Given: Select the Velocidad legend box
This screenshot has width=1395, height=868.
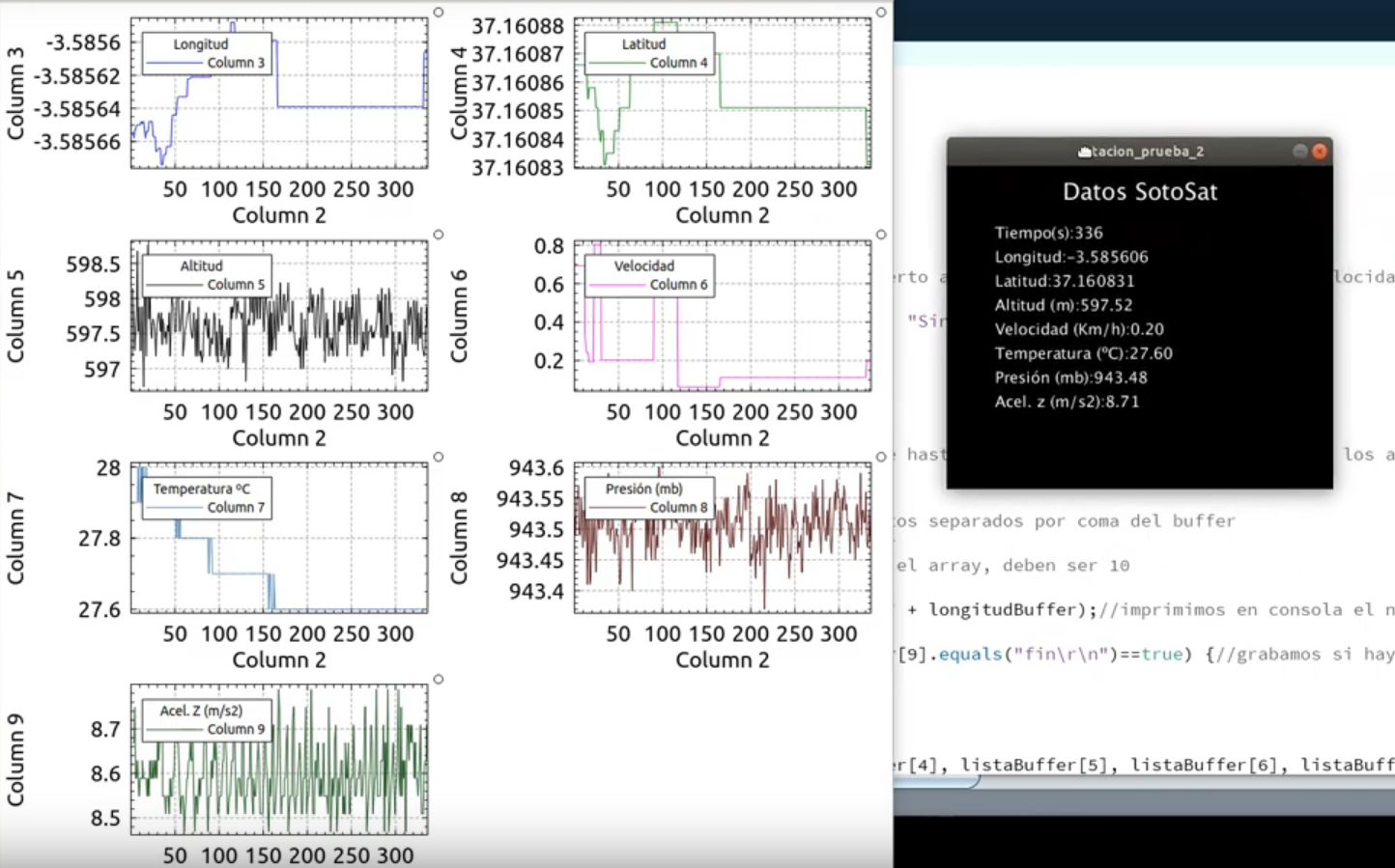Looking at the screenshot, I should click(650, 276).
